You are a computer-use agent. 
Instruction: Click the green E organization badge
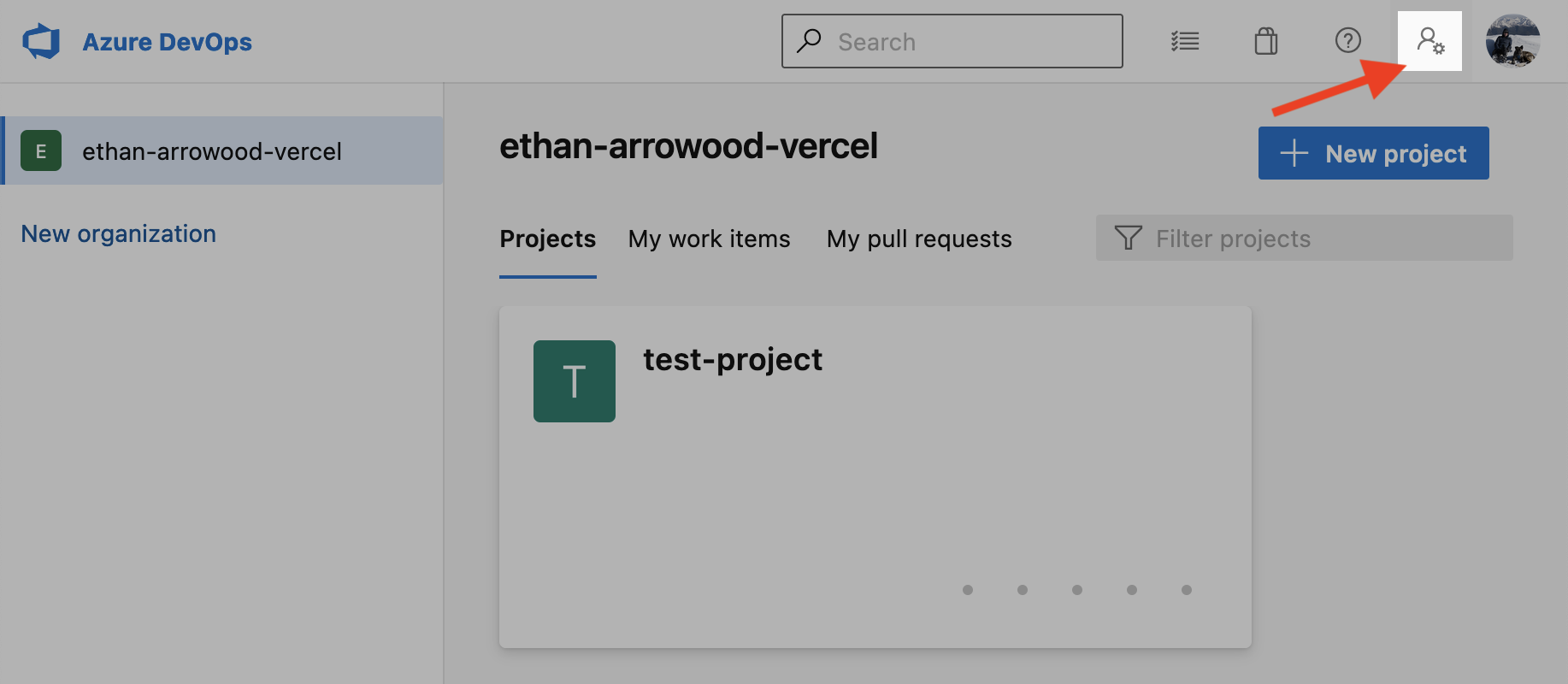tap(41, 150)
